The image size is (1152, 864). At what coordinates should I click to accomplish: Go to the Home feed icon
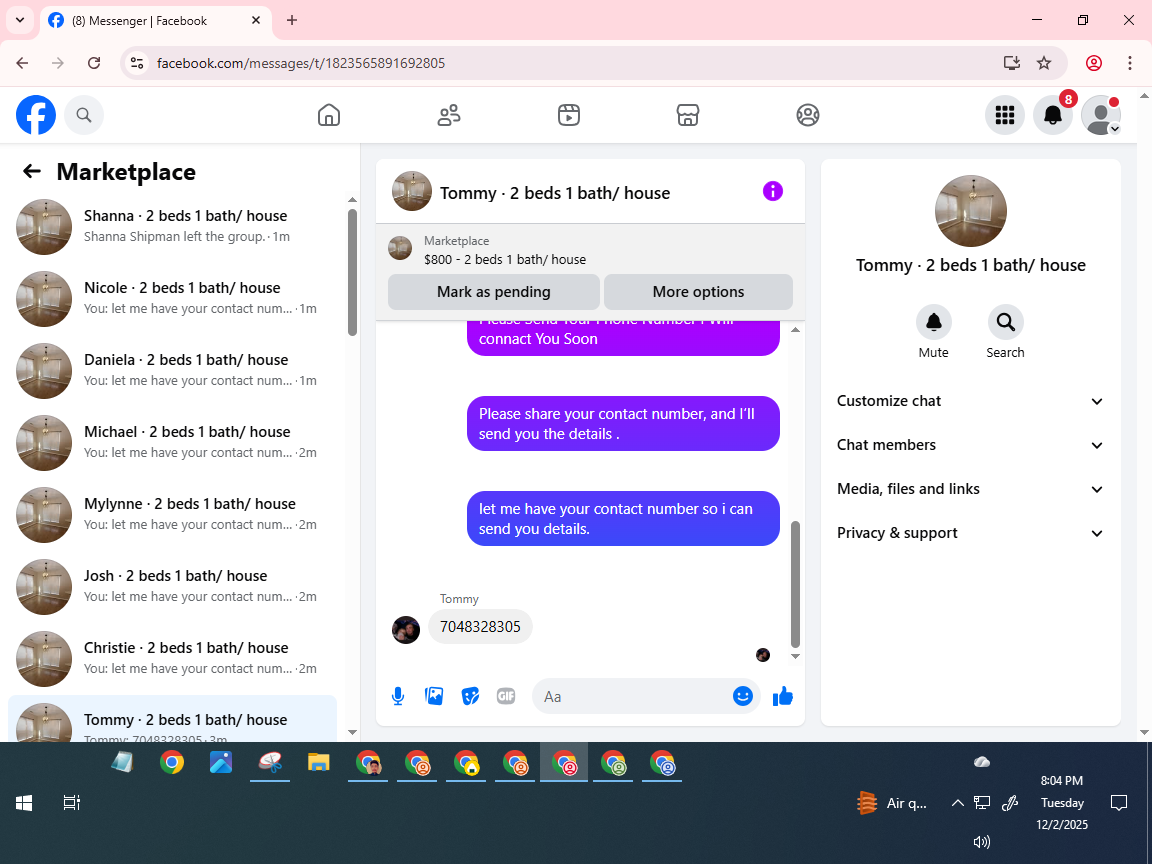(328, 115)
